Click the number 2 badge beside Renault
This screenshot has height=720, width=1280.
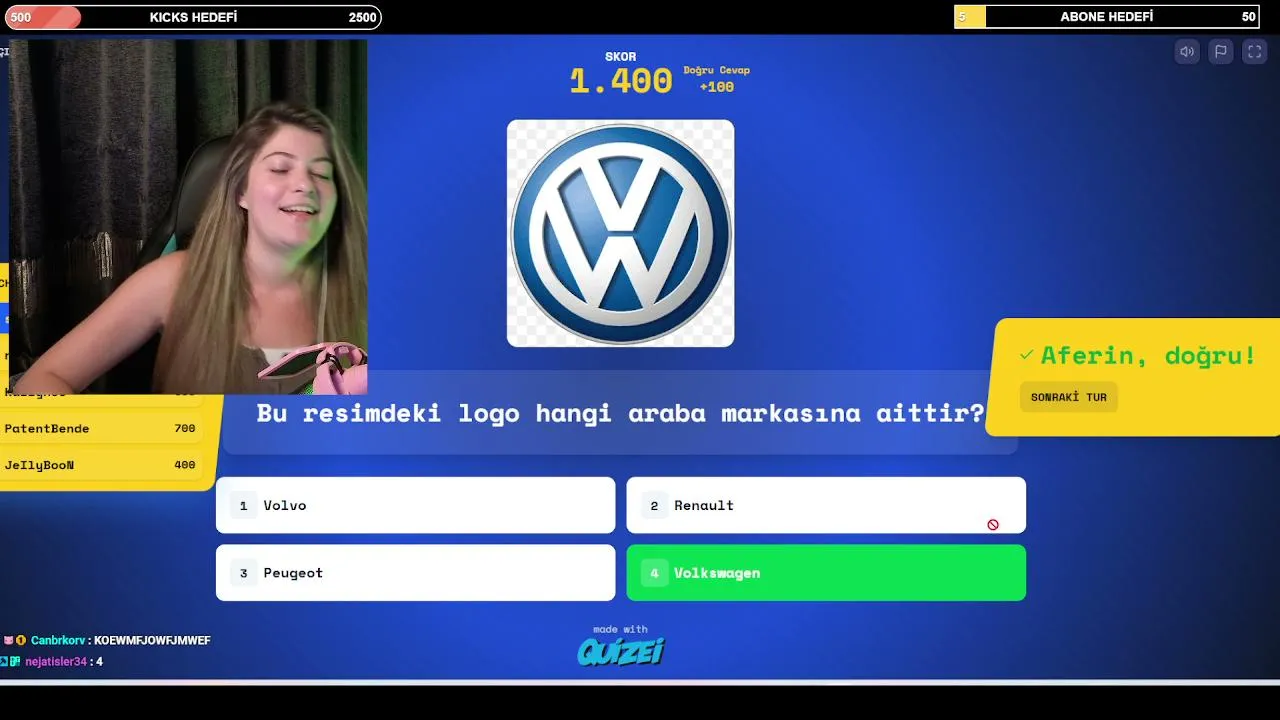tap(654, 506)
